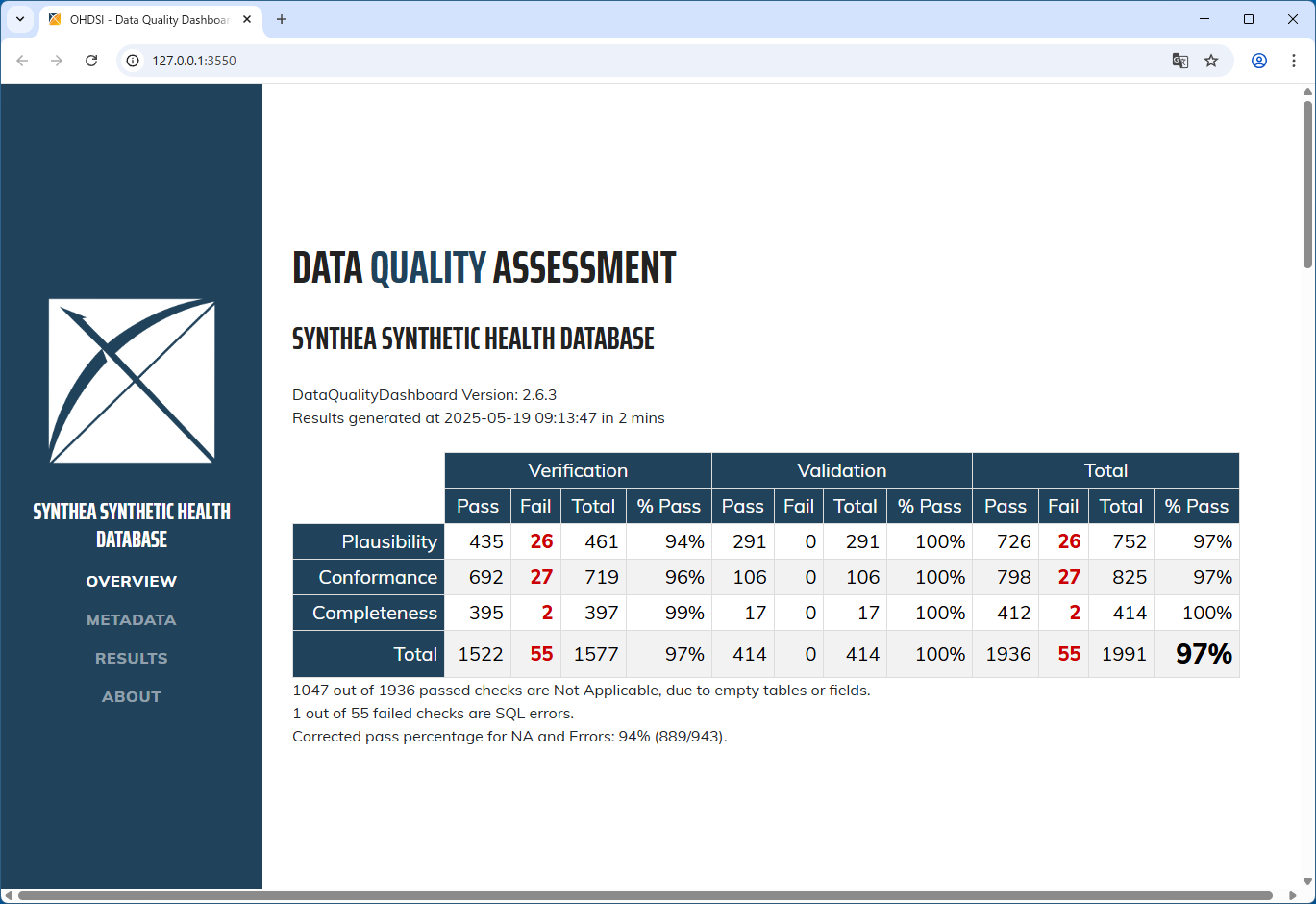Go to Overview in sidebar
Image resolution: width=1316 pixels, height=904 pixels.
[132, 581]
